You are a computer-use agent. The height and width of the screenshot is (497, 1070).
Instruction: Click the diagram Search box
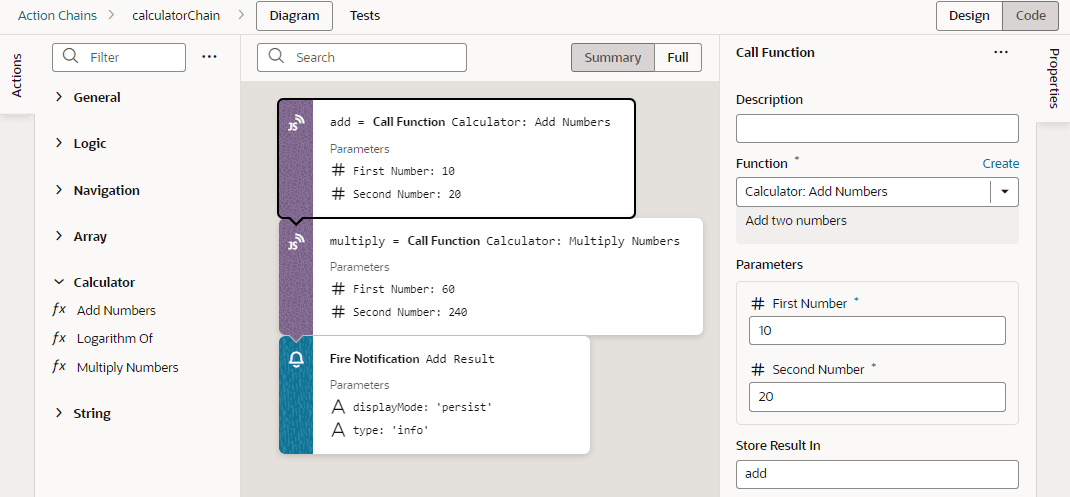coord(362,57)
